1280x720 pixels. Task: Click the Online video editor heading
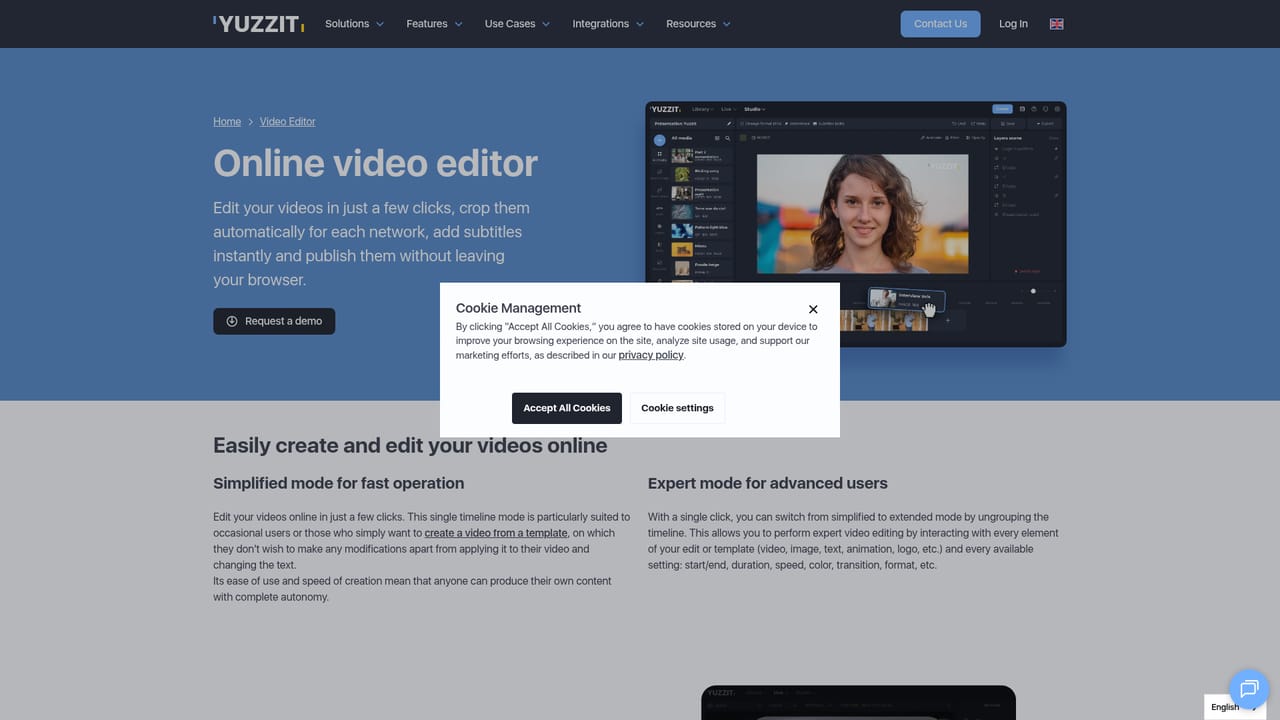376,163
